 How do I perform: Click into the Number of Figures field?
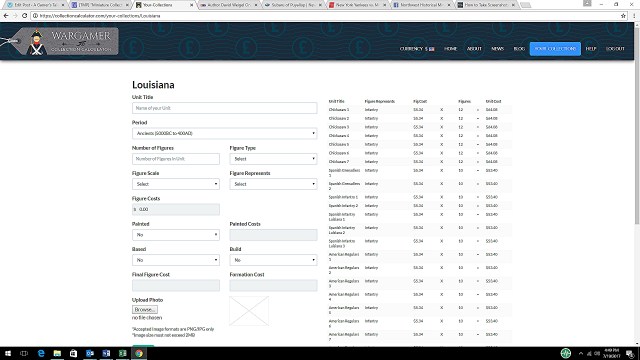click(176, 159)
